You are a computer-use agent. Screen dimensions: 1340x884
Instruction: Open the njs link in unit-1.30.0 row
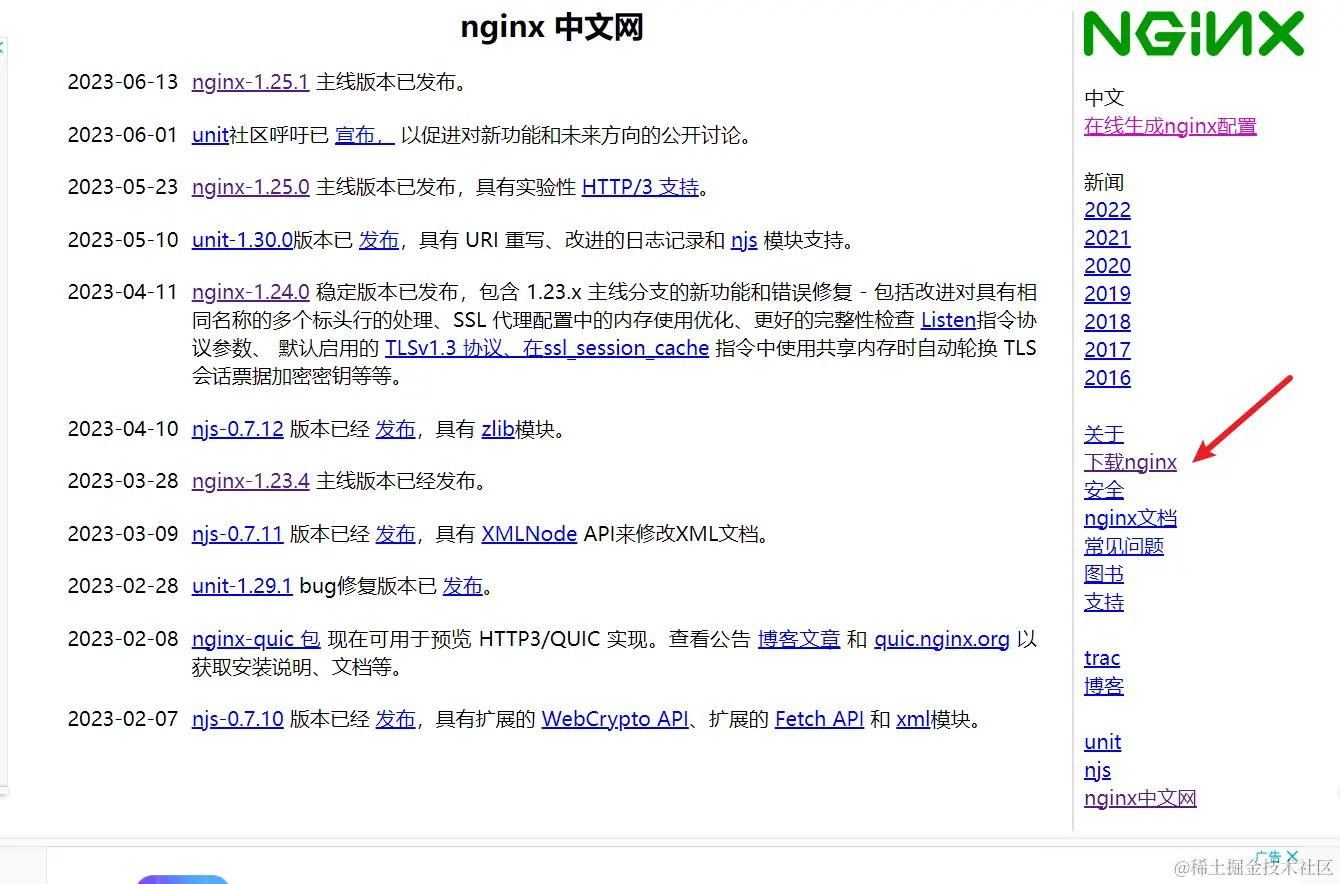(x=744, y=240)
